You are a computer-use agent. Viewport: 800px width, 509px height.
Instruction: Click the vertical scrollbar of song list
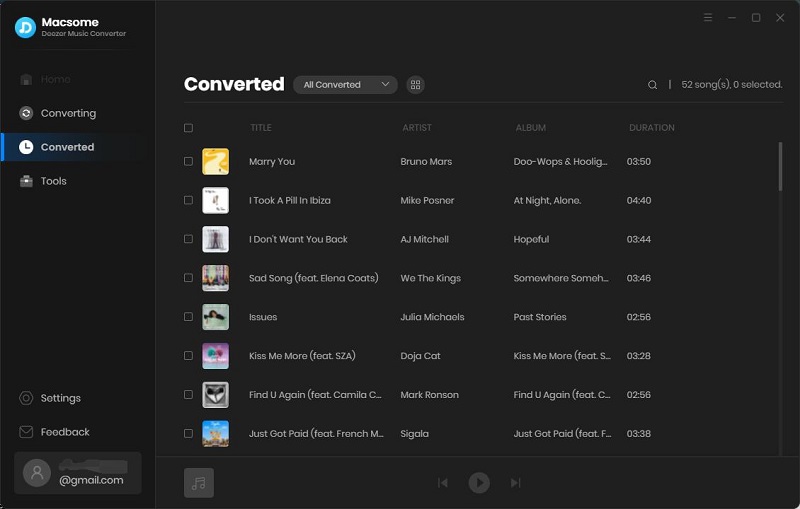click(x=780, y=166)
